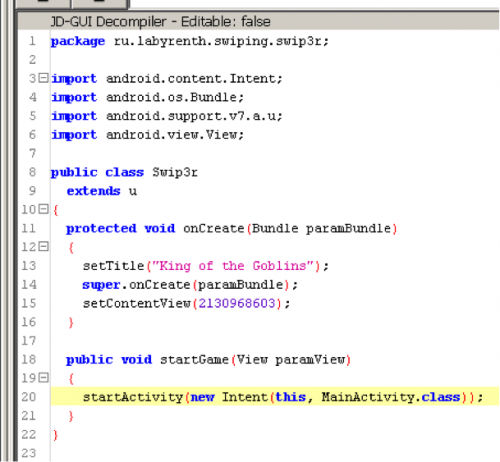Click import android.support.v7.a.u line
The height and width of the screenshot is (462, 500).
click(x=167, y=116)
